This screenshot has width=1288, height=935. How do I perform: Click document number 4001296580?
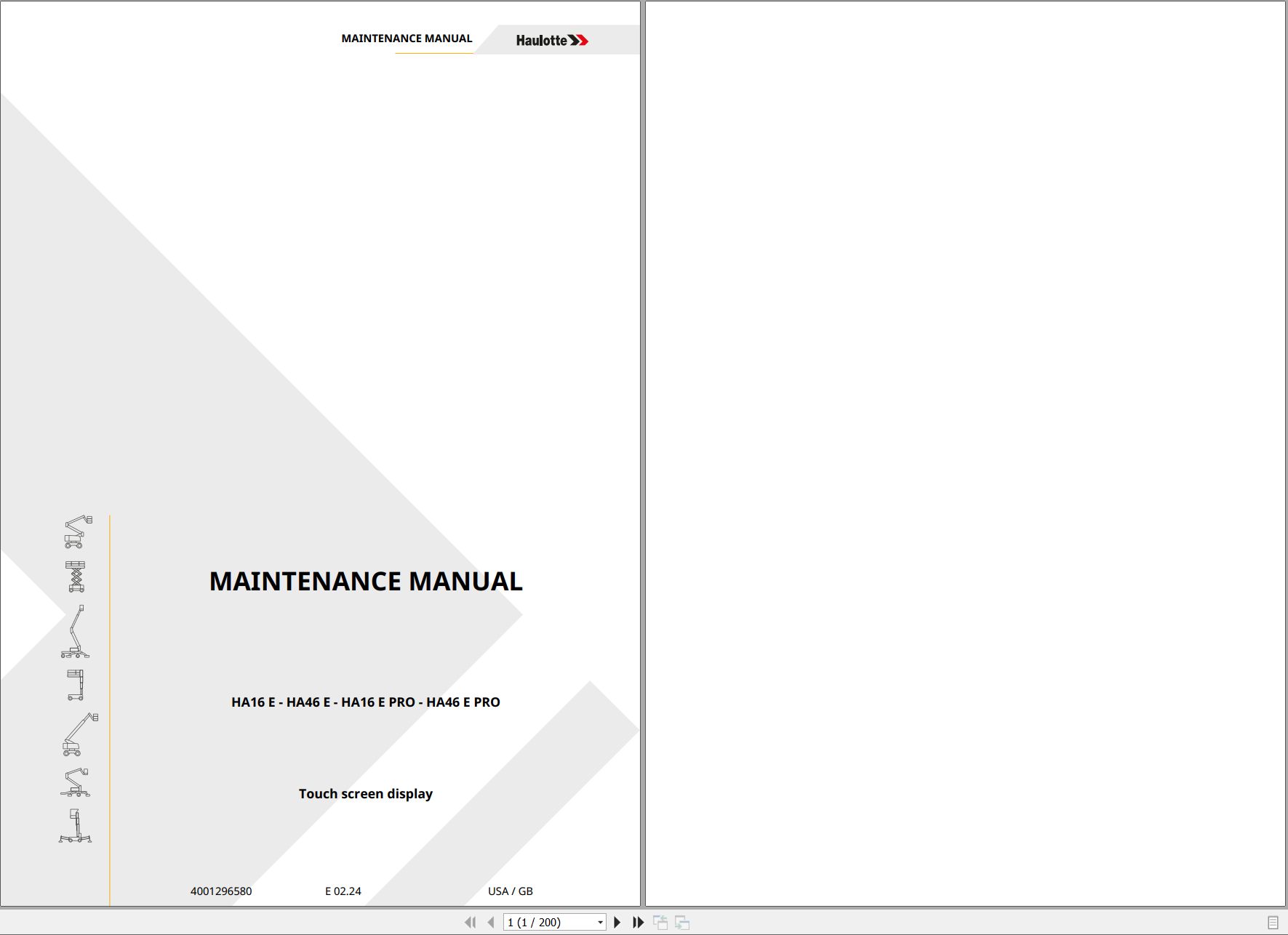coord(221,891)
